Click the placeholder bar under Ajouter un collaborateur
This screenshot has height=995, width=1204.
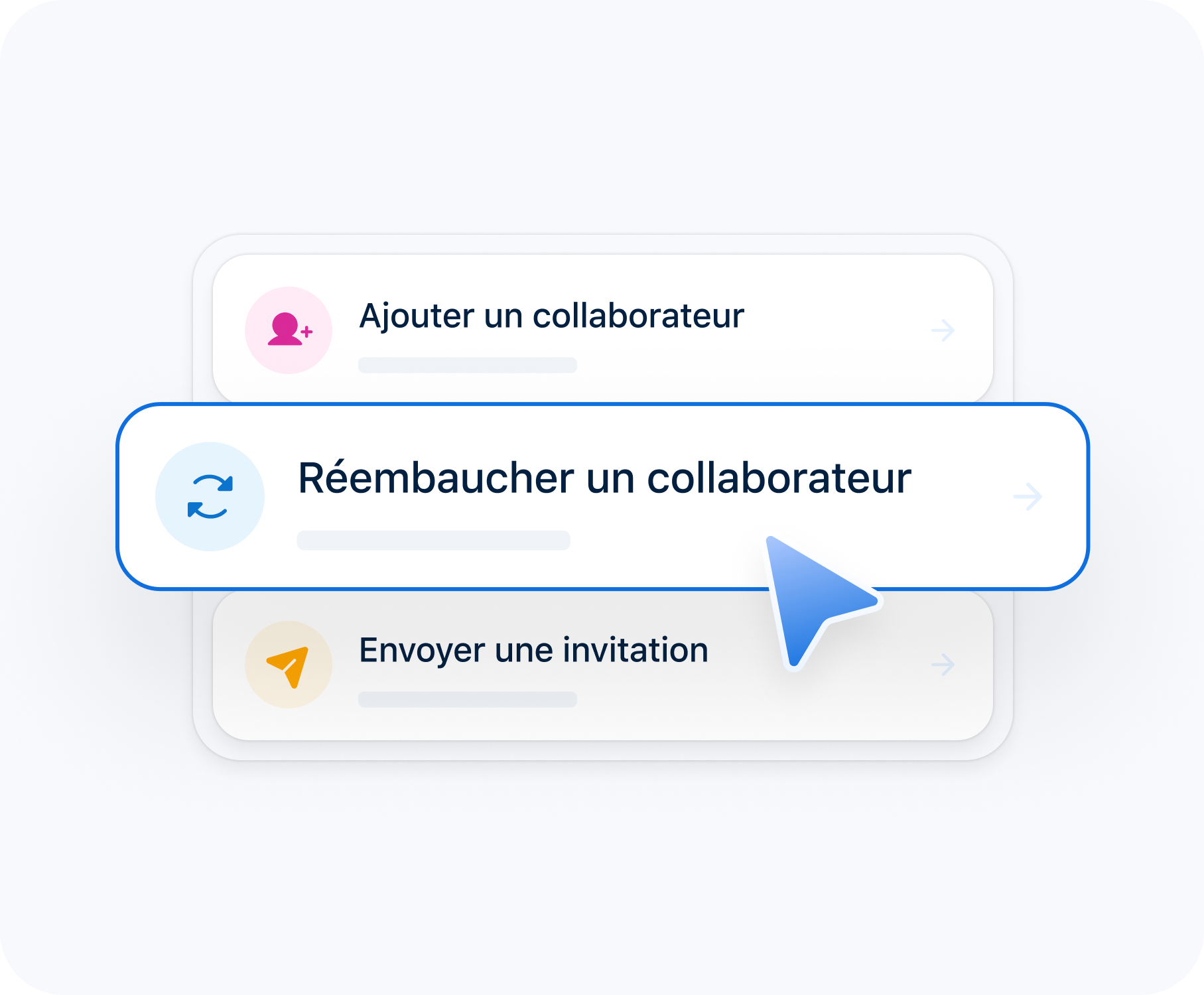(x=467, y=365)
